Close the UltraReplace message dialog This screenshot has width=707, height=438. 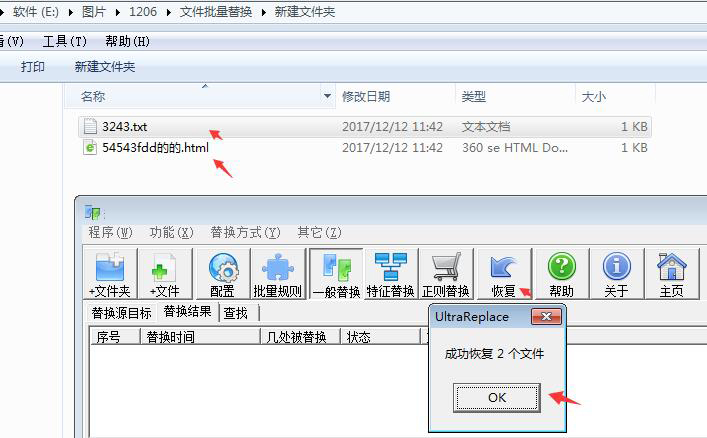coord(546,317)
